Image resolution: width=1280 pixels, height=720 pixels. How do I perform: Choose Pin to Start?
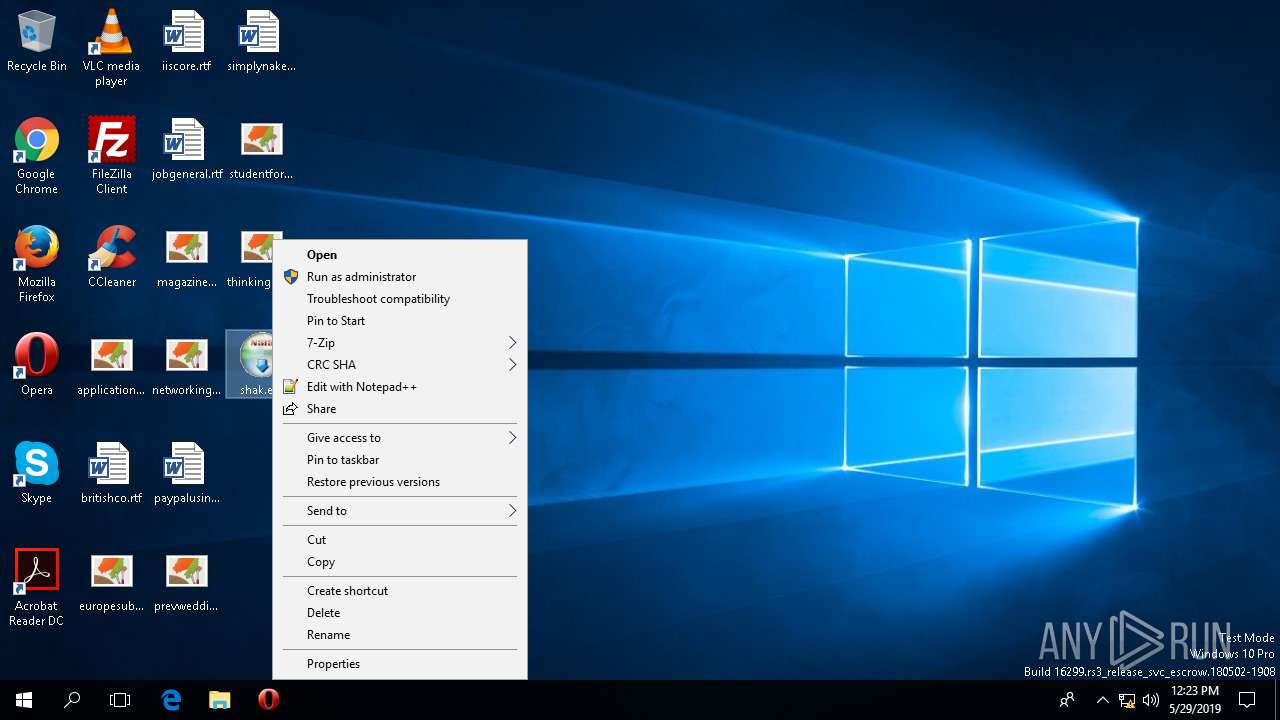(400, 321)
